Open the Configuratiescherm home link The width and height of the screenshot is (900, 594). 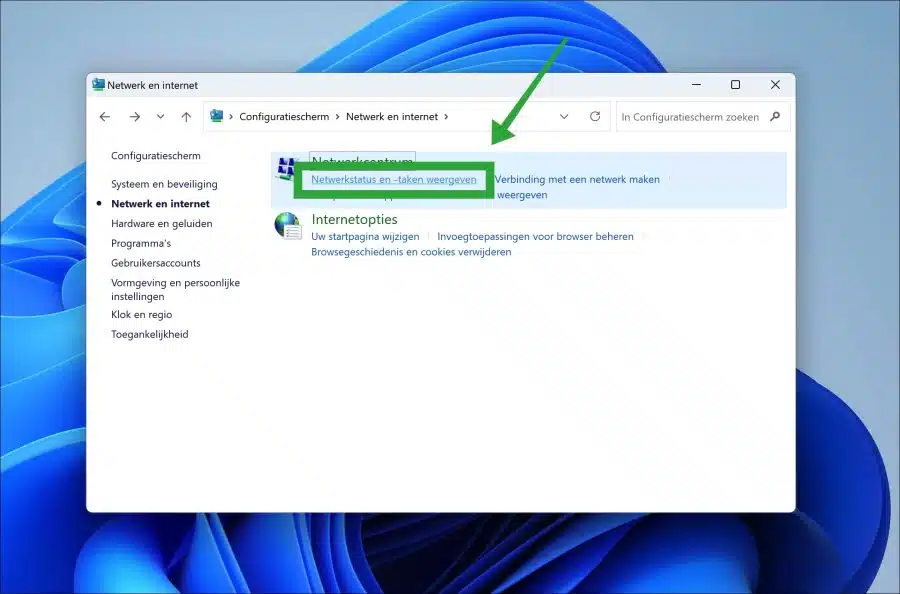(x=156, y=156)
